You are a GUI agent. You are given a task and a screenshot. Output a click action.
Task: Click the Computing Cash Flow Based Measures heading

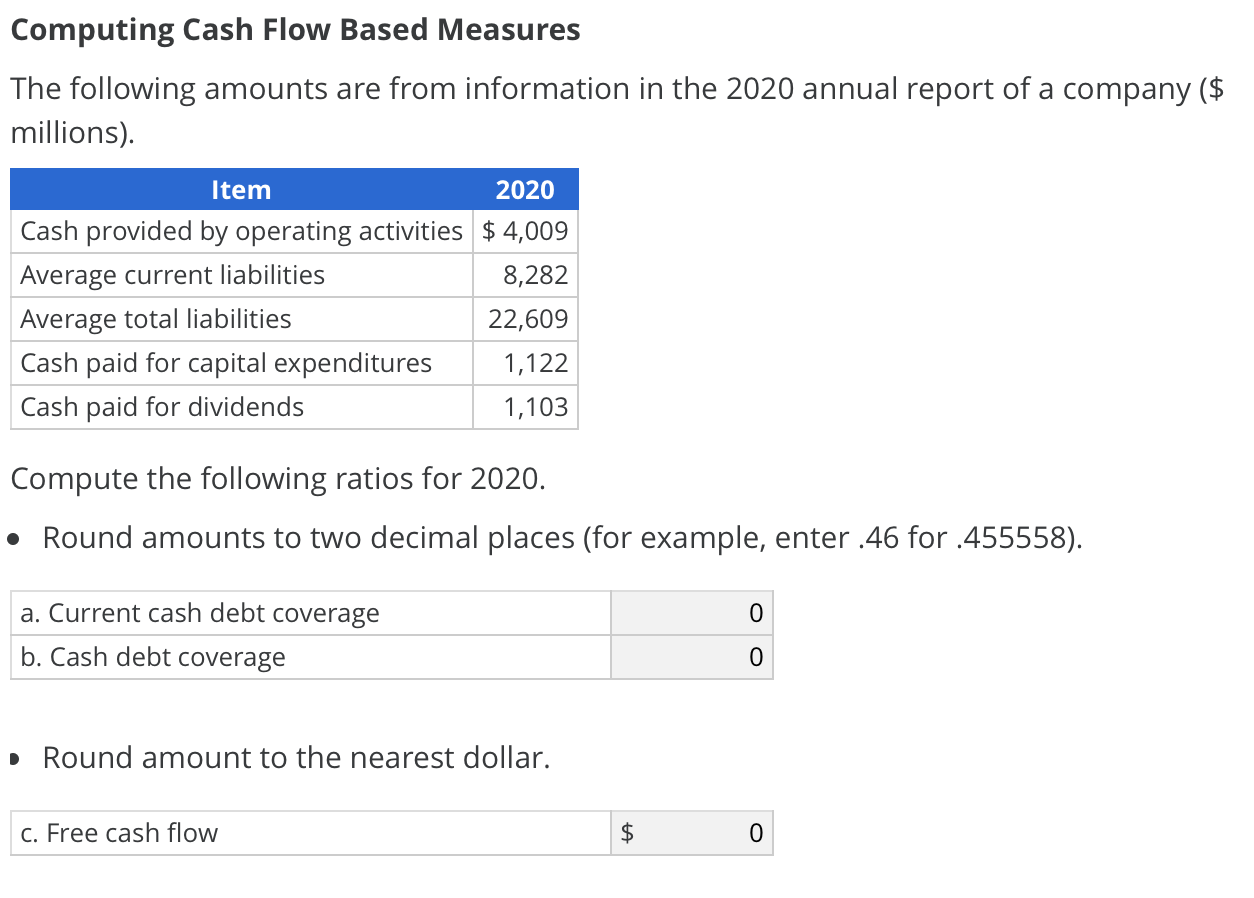294,29
